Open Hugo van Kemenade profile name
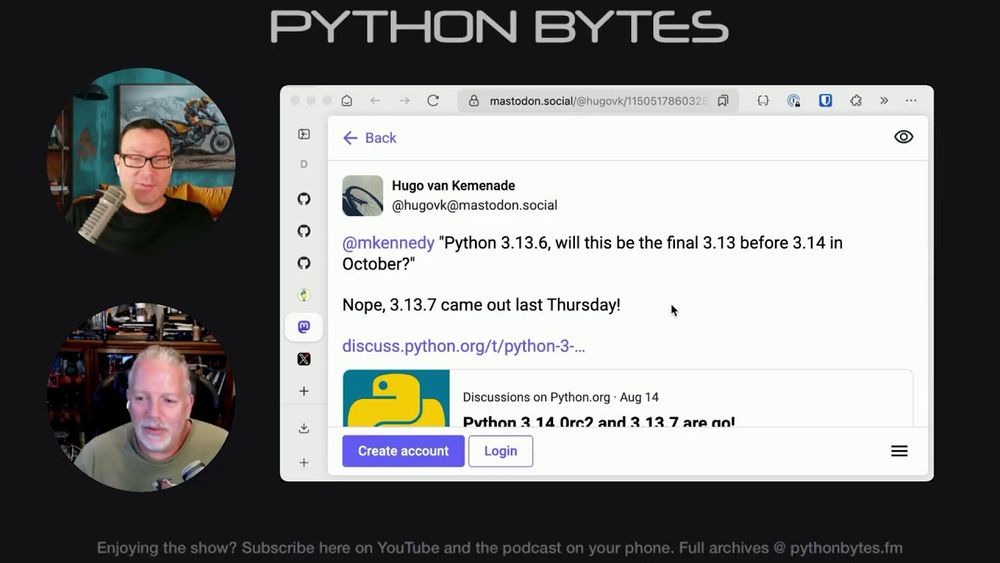Image resolution: width=1000 pixels, height=563 pixels. (453, 186)
